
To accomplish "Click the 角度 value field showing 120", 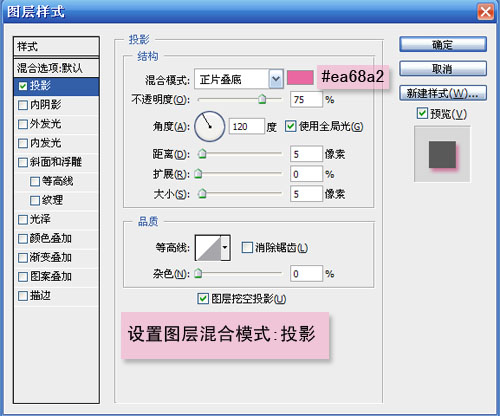I will click(246, 126).
